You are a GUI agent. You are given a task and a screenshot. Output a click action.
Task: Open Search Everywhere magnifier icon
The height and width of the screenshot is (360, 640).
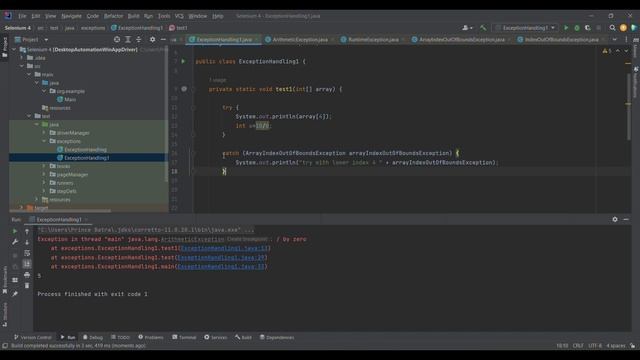pos(612,28)
